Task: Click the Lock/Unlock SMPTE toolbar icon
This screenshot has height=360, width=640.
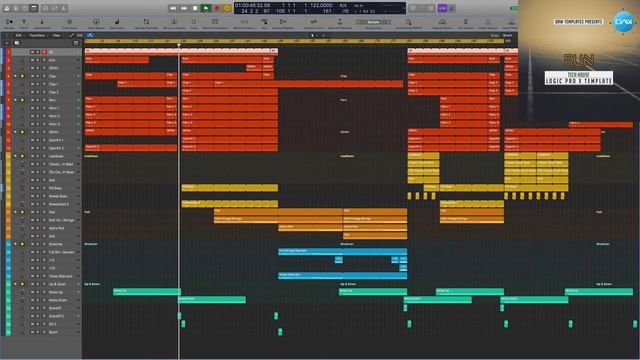Action: [x=409, y=23]
